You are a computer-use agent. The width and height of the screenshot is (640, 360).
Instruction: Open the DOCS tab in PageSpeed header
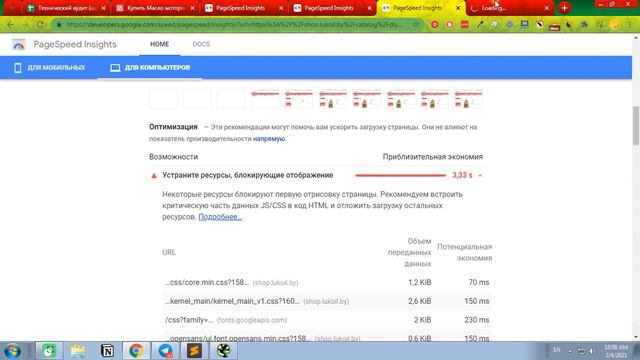click(201, 44)
